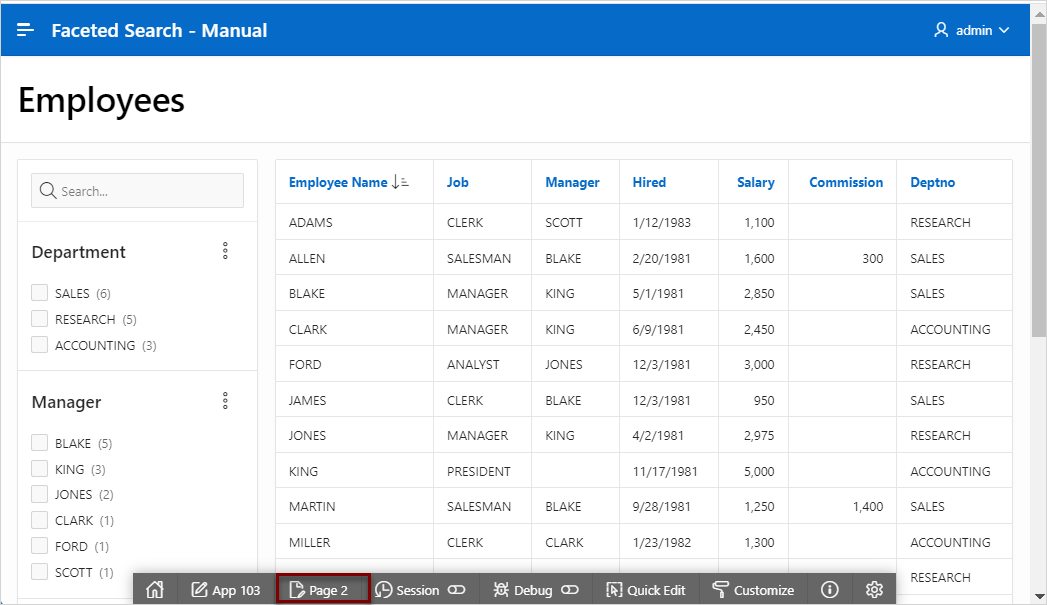Open Page 2 in developer toolbar
This screenshot has height=605, width=1047.
319,590
